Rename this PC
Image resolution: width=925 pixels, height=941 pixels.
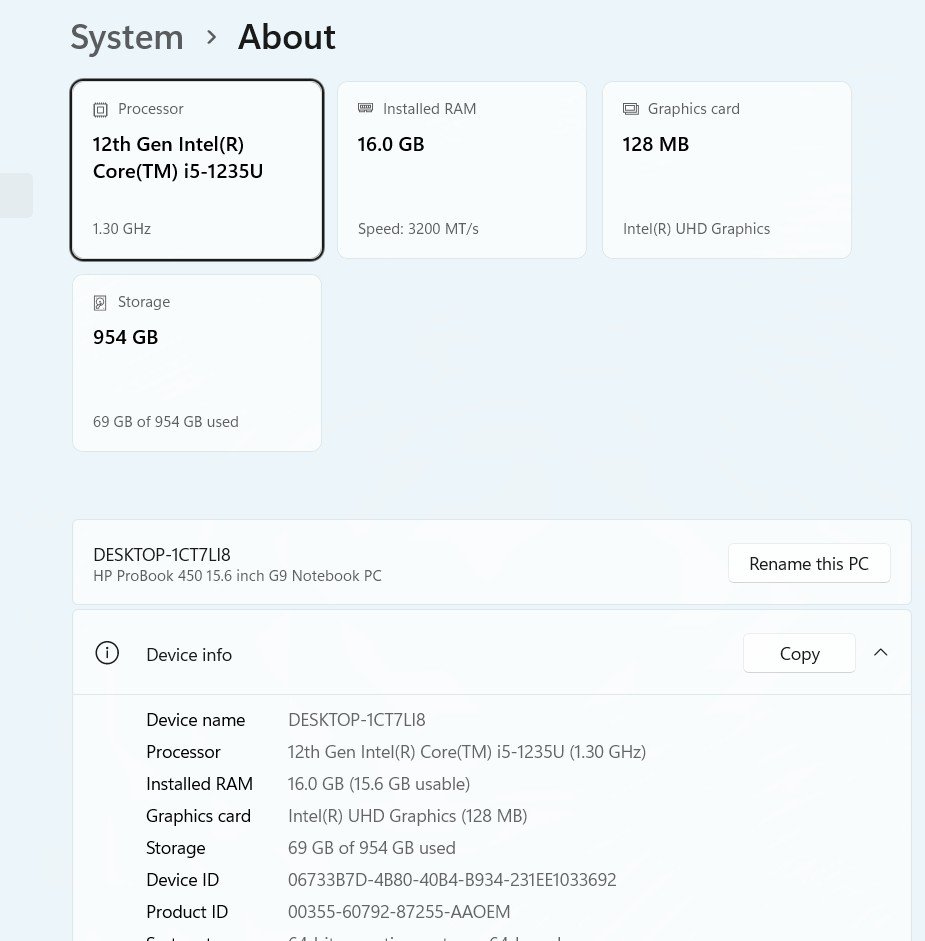pos(809,563)
